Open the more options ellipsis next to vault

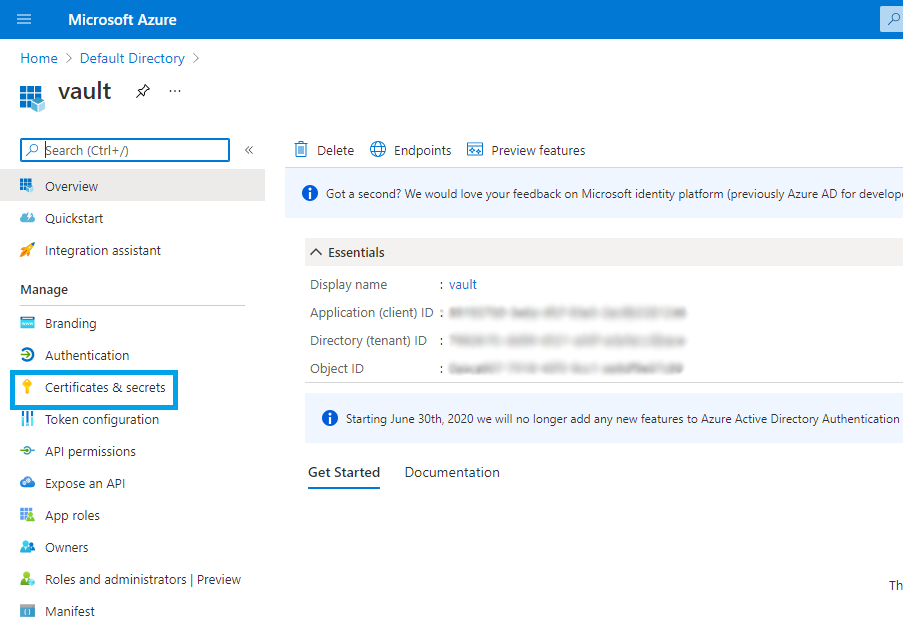coord(175,91)
